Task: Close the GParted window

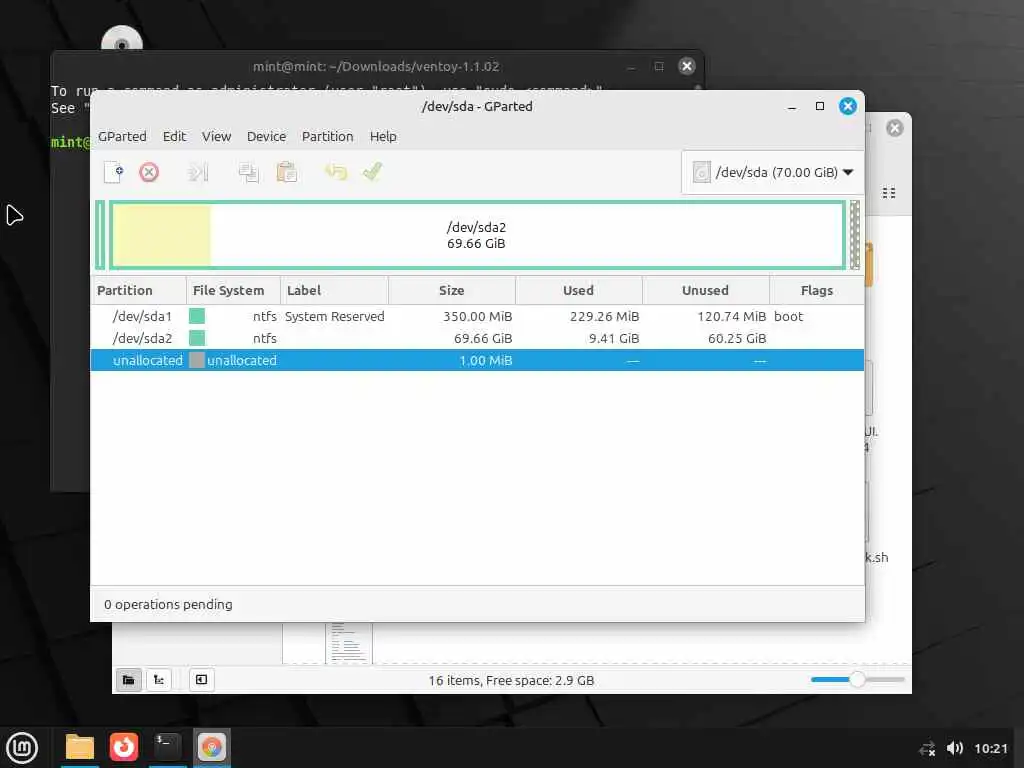Action: click(x=848, y=106)
